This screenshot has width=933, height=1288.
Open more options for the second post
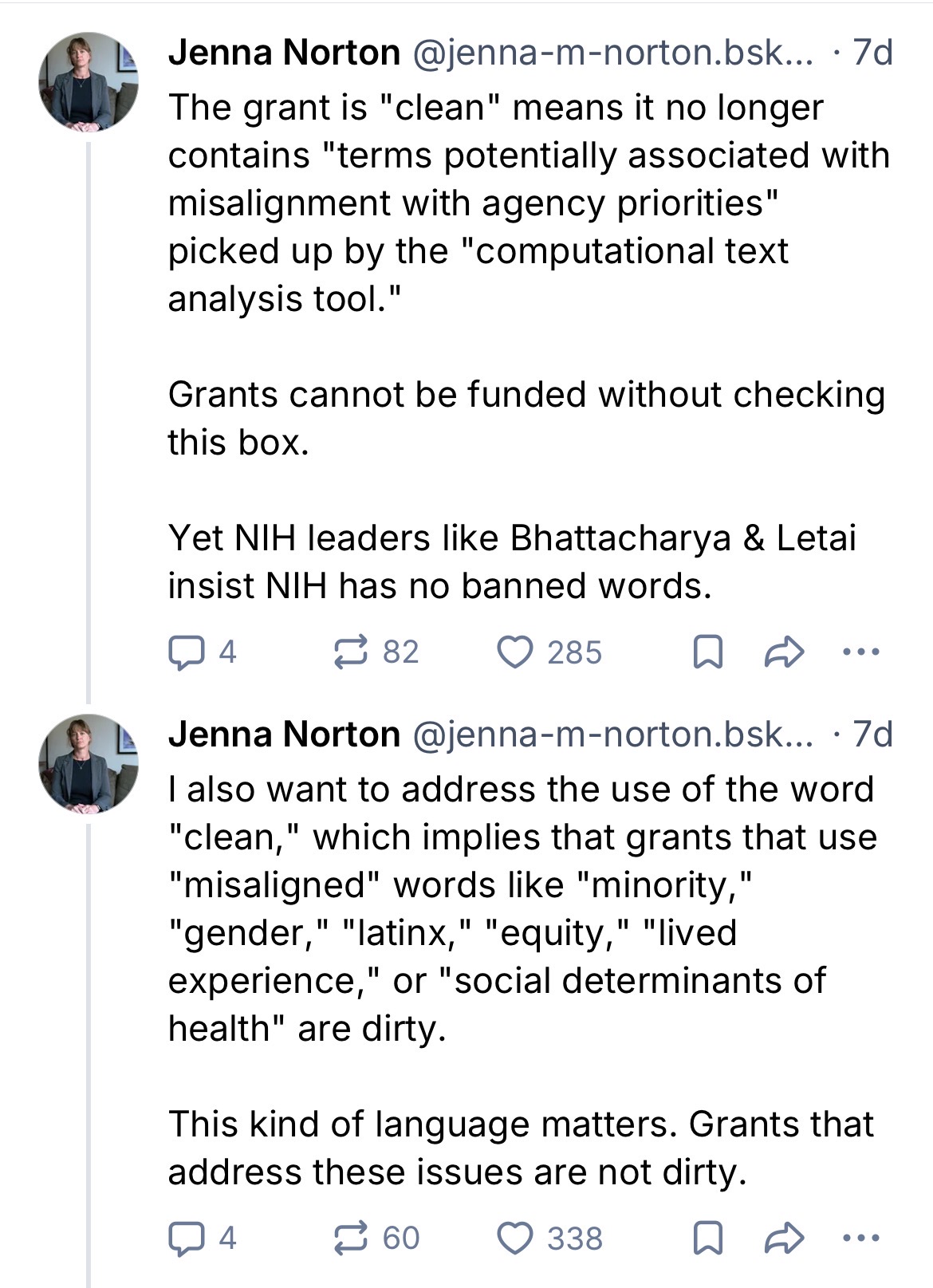pos(861,1237)
